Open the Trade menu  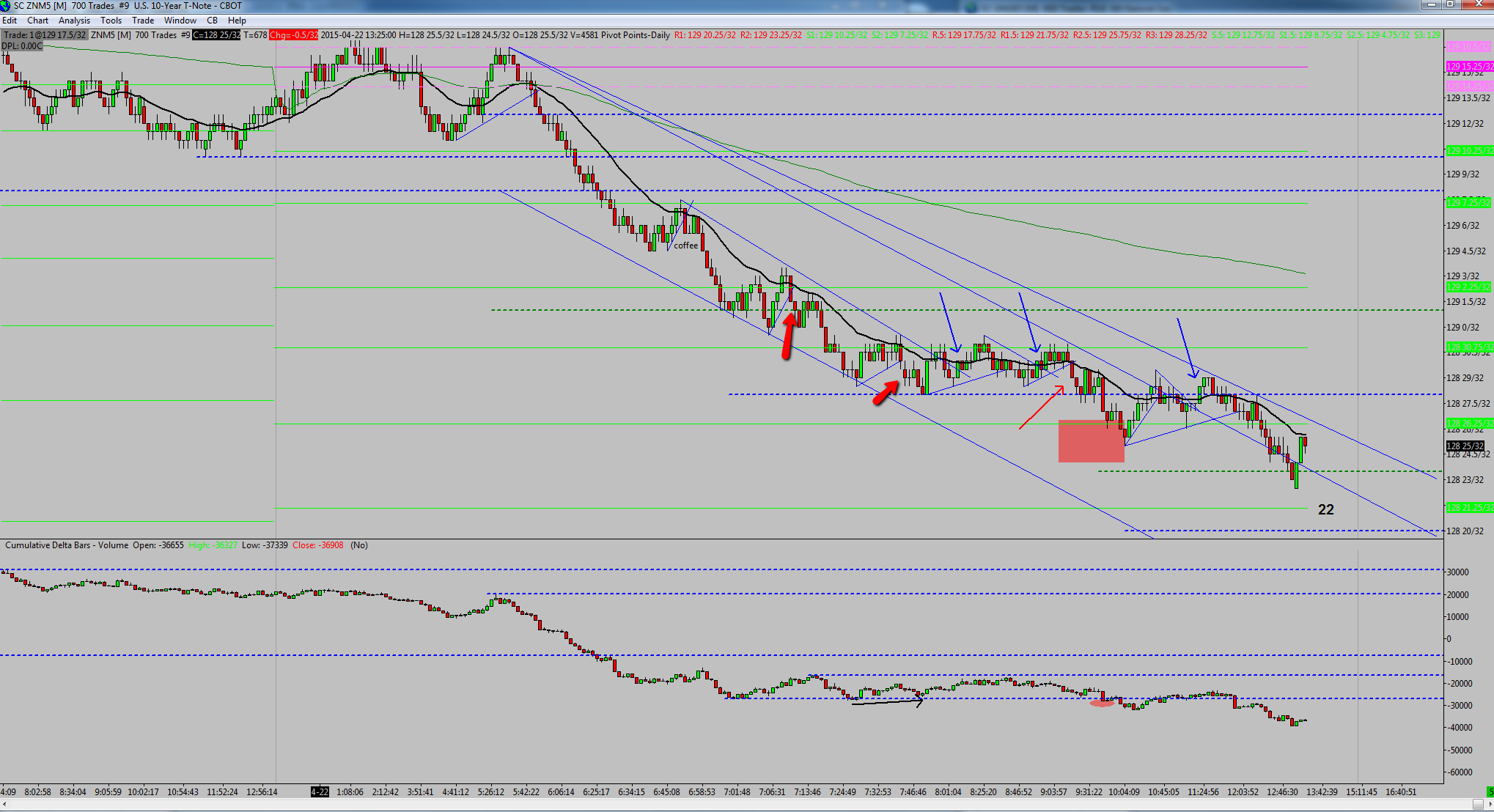click(143, 21)
